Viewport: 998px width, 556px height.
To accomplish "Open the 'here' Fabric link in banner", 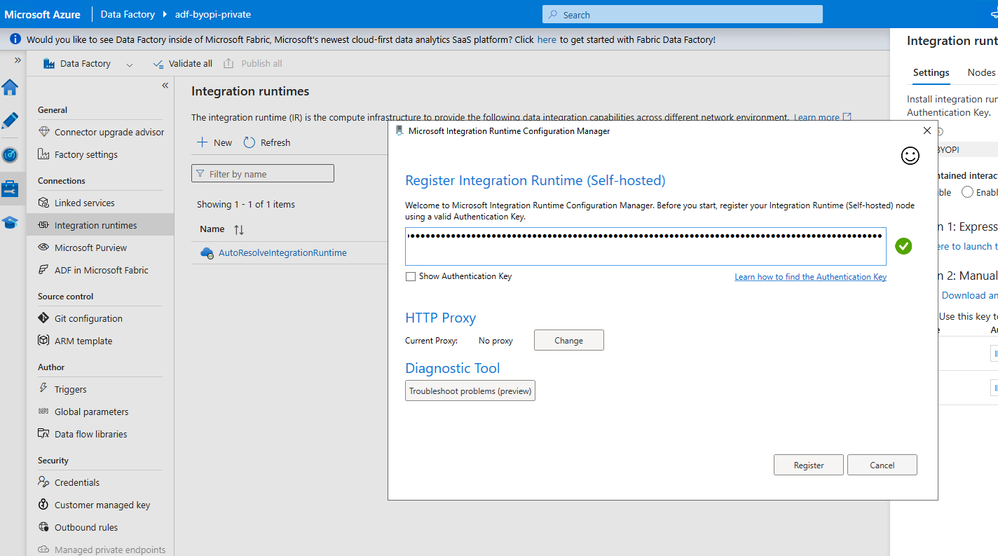I will point(546,39).
